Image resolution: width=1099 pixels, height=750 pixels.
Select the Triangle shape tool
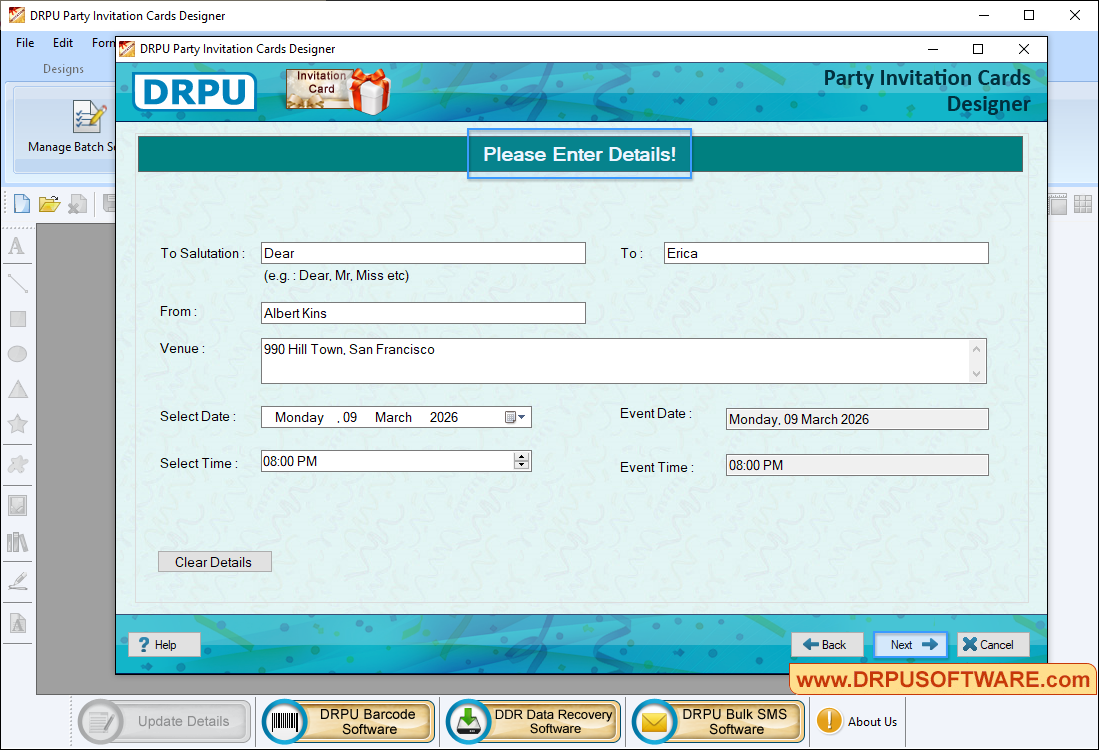(x=17, y=389)
